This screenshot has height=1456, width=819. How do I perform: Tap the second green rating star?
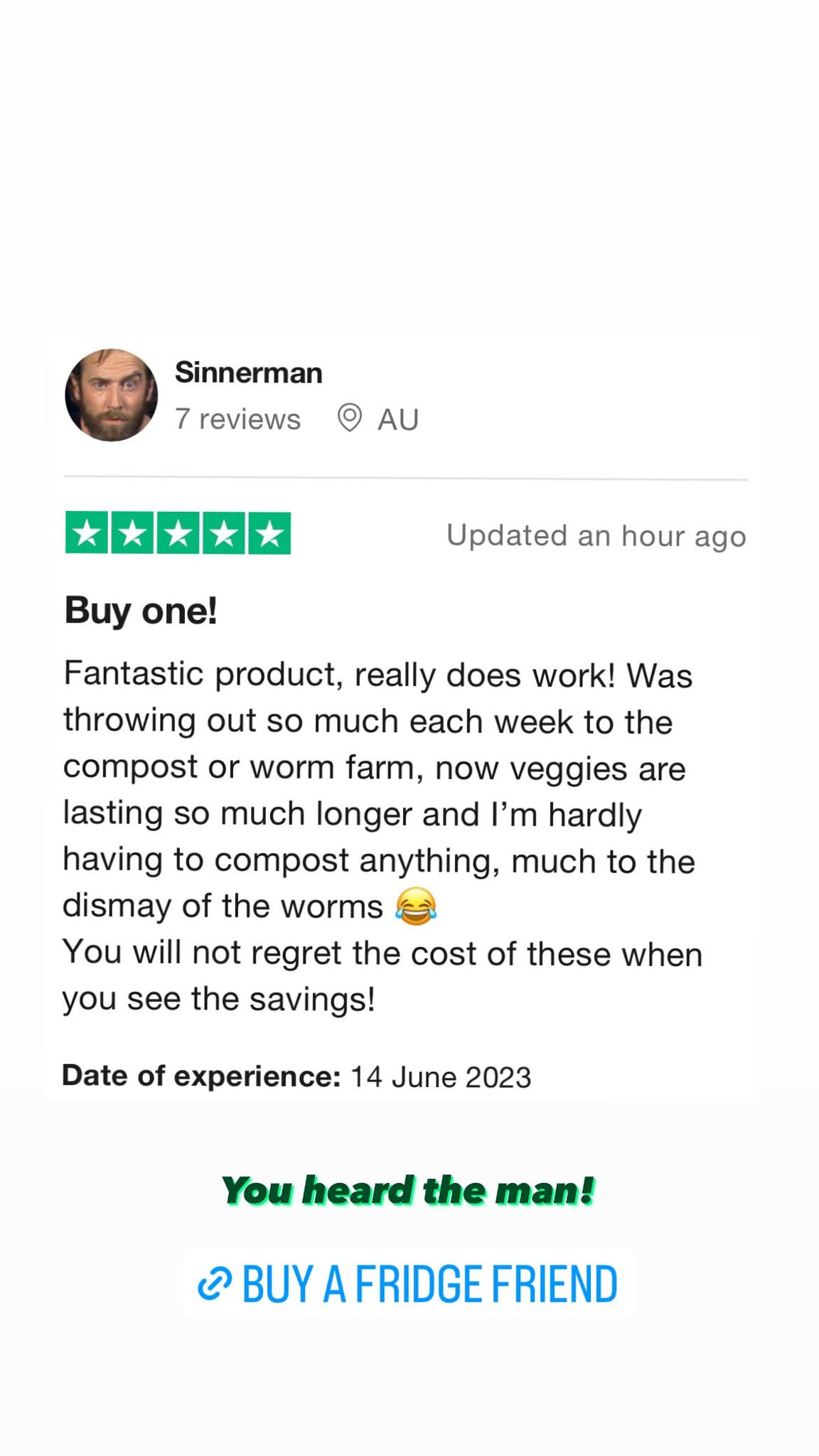132,533
